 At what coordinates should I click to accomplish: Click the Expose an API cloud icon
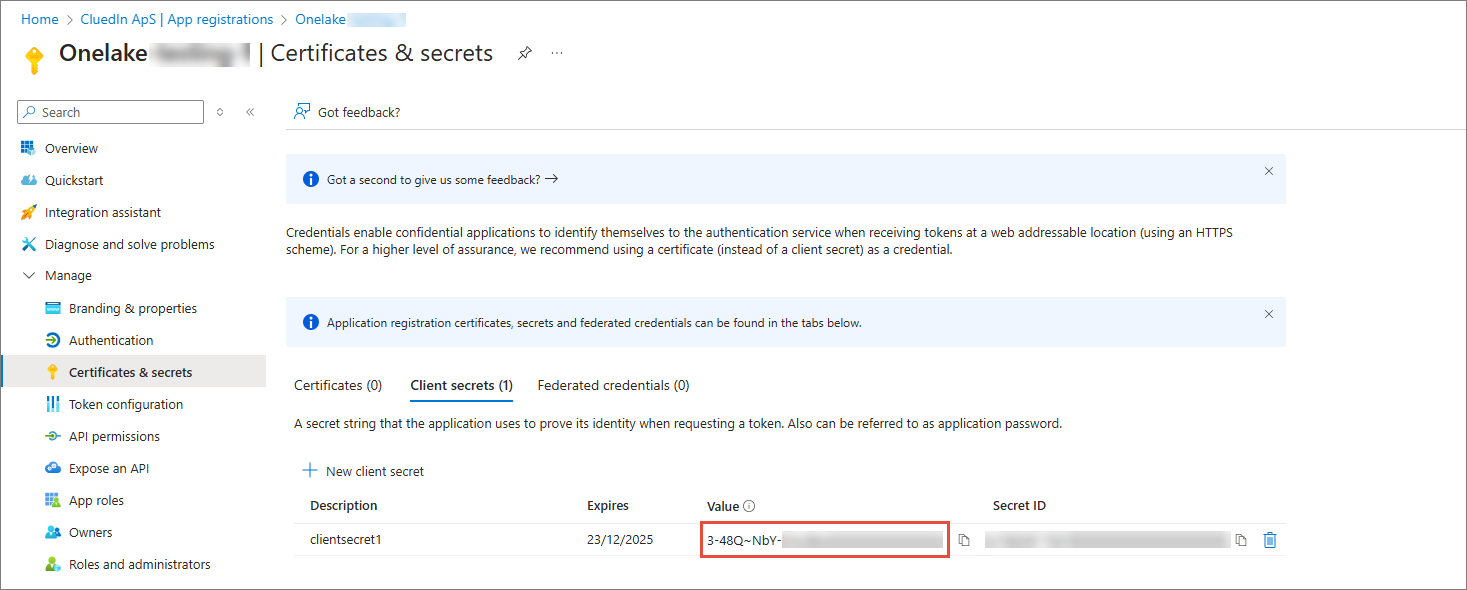pos(53,468)
